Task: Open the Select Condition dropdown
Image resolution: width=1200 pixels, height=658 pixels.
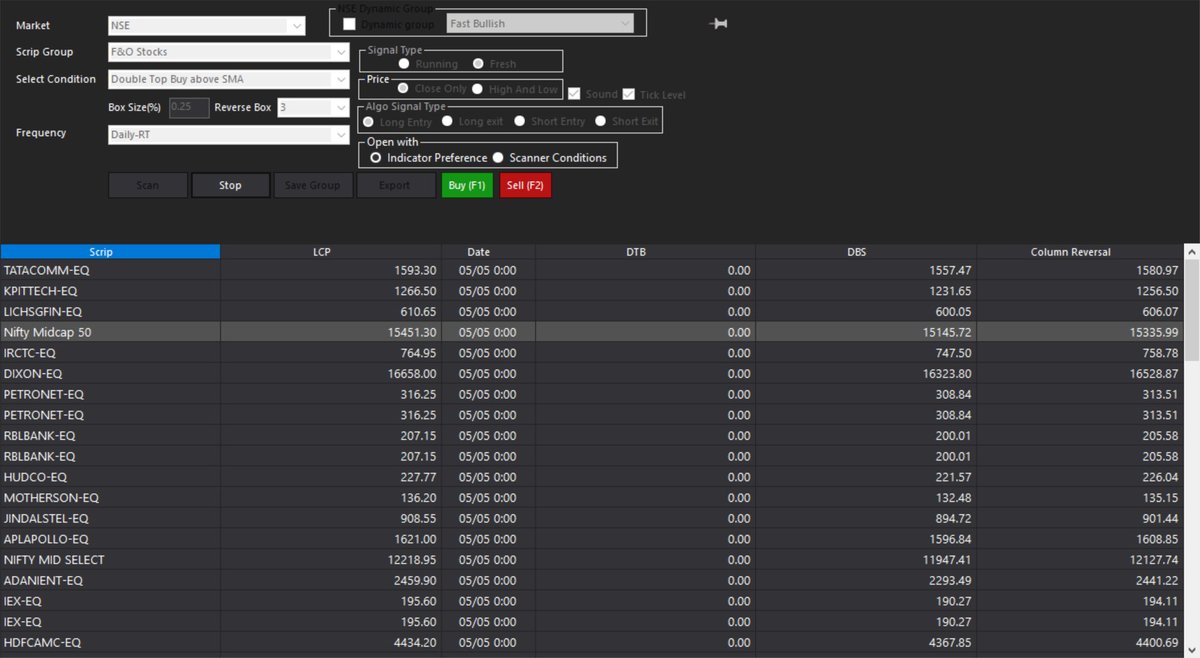Action: click(228, 79)
